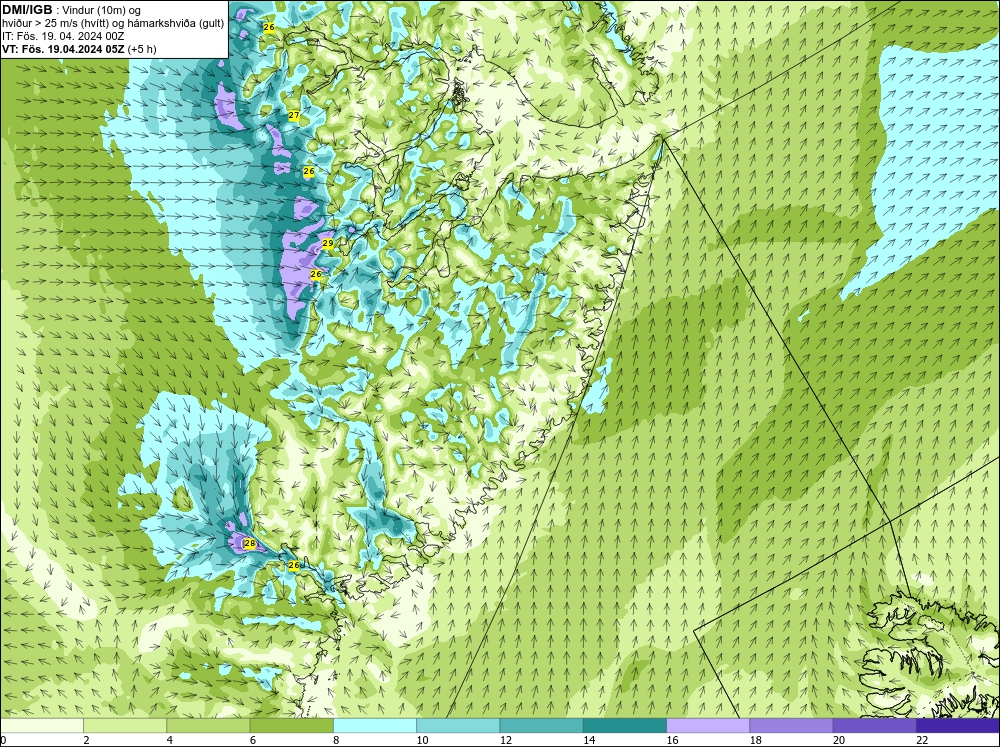Pick the 0–2 m/s pale yellow swatch

click(x=42, y=725)
